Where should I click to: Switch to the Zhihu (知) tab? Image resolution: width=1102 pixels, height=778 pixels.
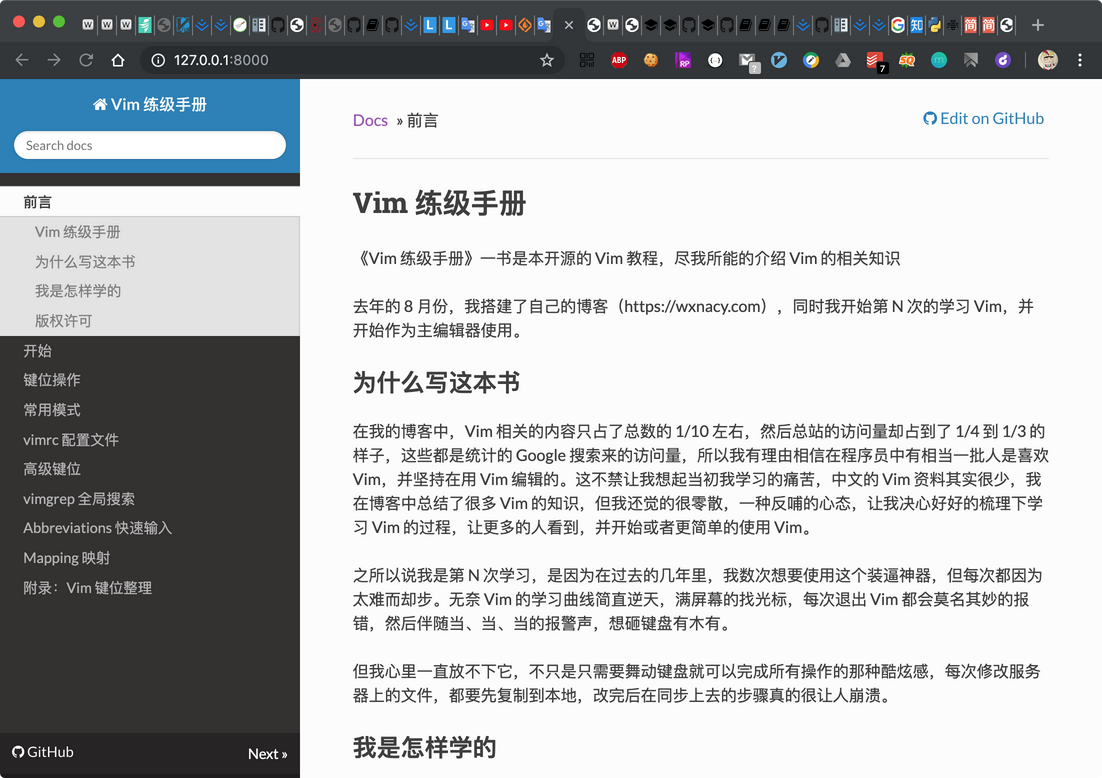click(x=916, y=25)
